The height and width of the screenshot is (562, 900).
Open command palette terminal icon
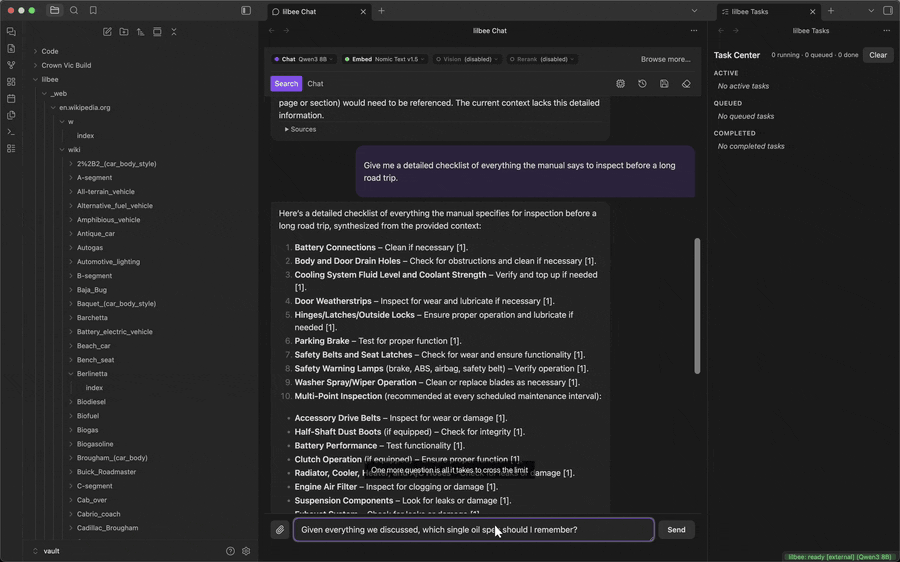tap(11, 131)
